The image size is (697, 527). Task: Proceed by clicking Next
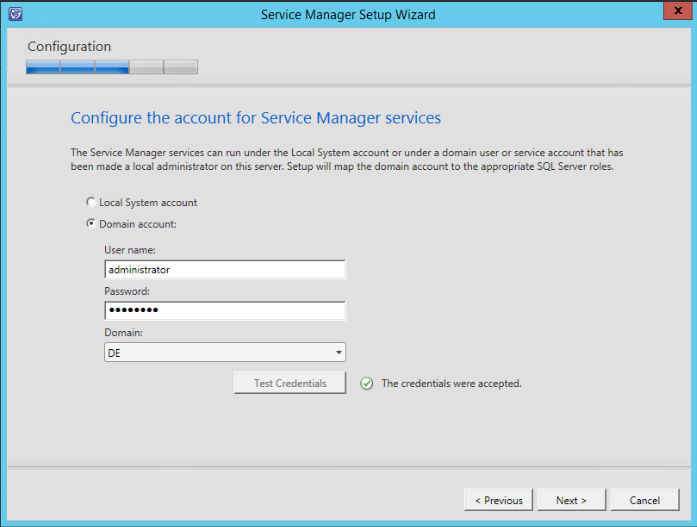tap(571, 500)
